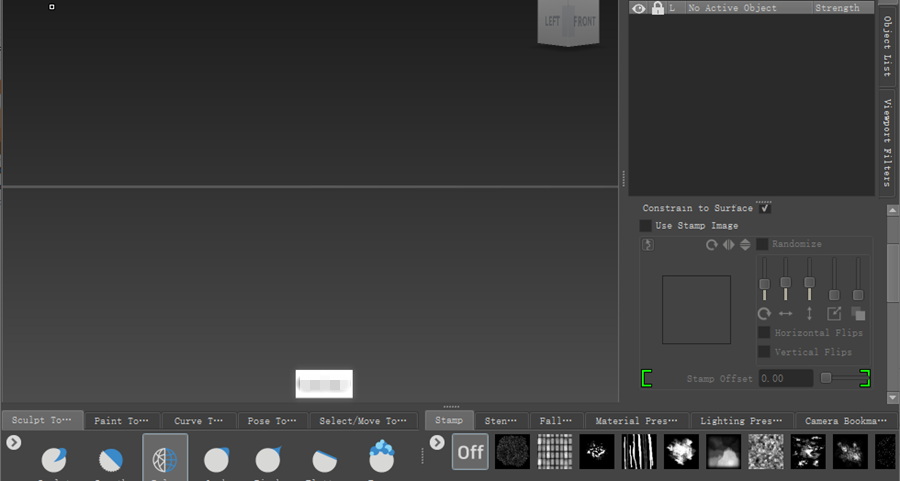
Task: Click the mirror stamp horizontally icon
Action: (x=728, y=245)
